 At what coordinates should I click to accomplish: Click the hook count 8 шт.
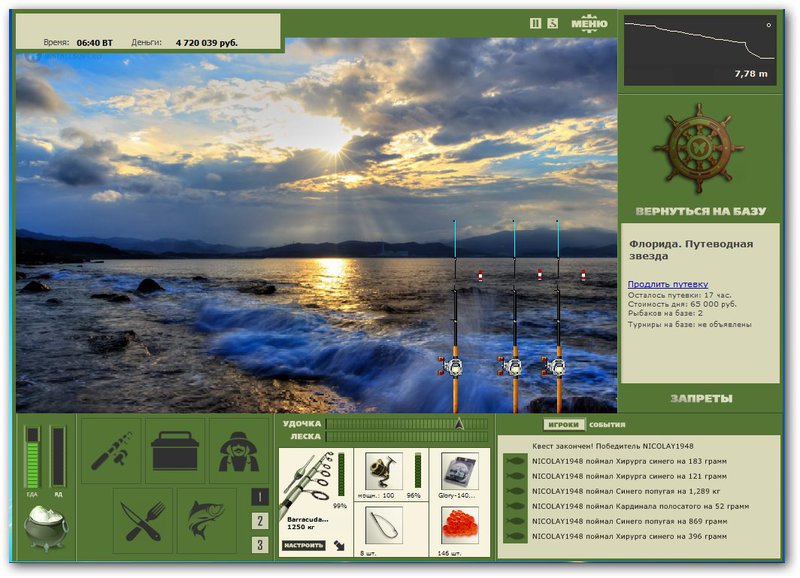(x=368, y=553)
